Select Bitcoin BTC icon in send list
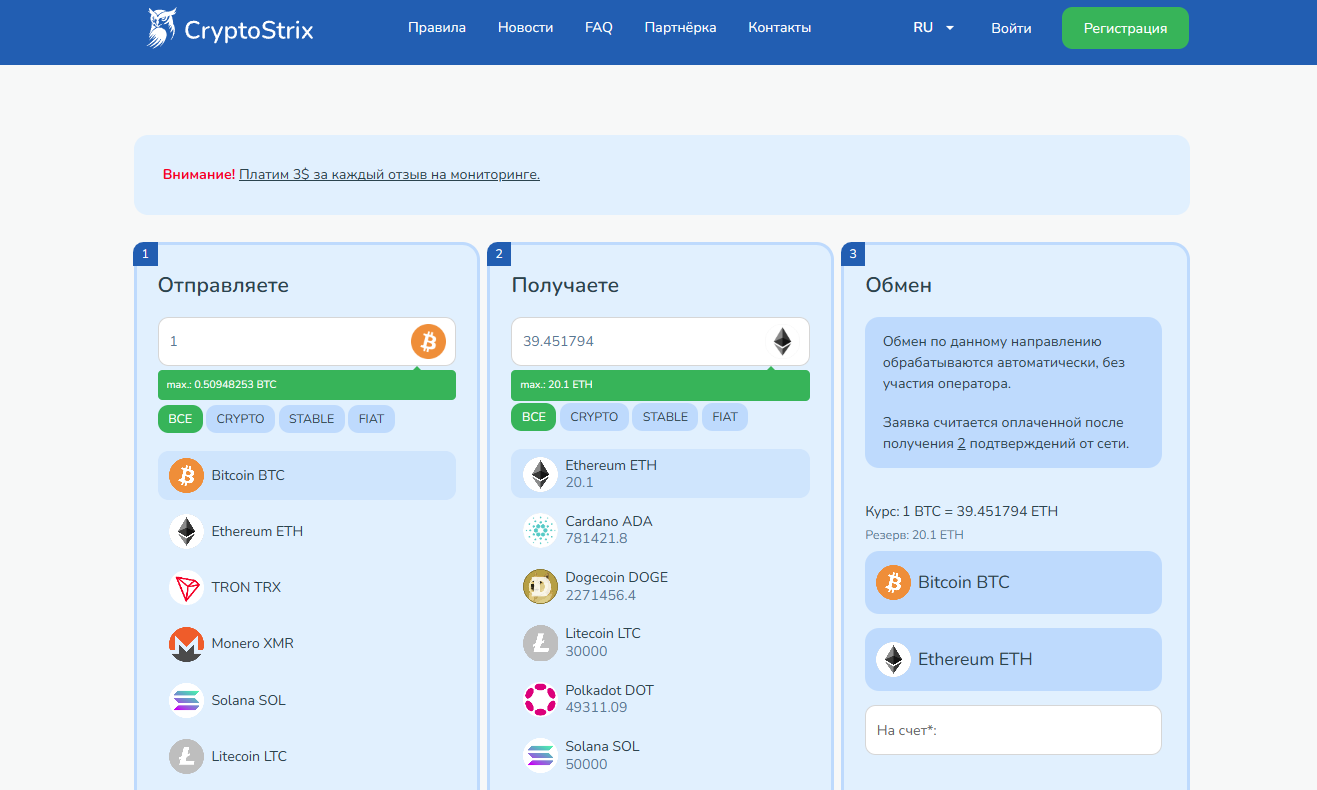 point(186,475)
